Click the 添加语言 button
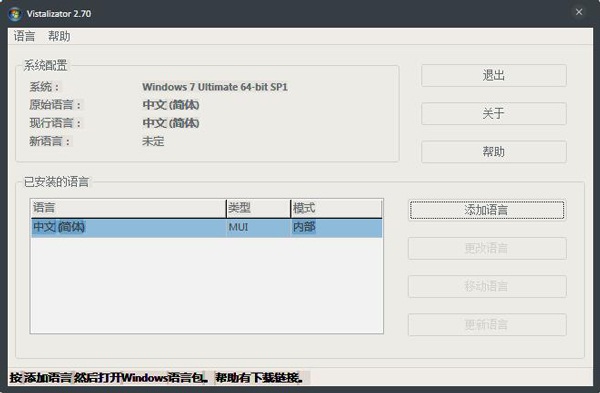The height and width of the screenshot is (393, 600). [487, 210]
